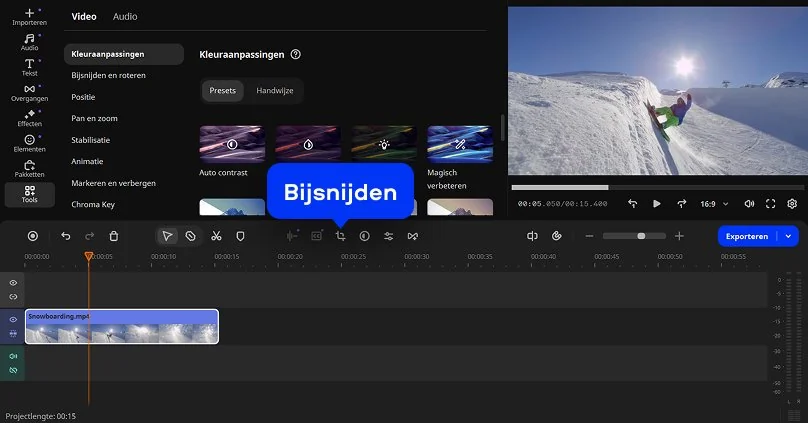Click the crop tool icon in toolbar

coord(341,236)
